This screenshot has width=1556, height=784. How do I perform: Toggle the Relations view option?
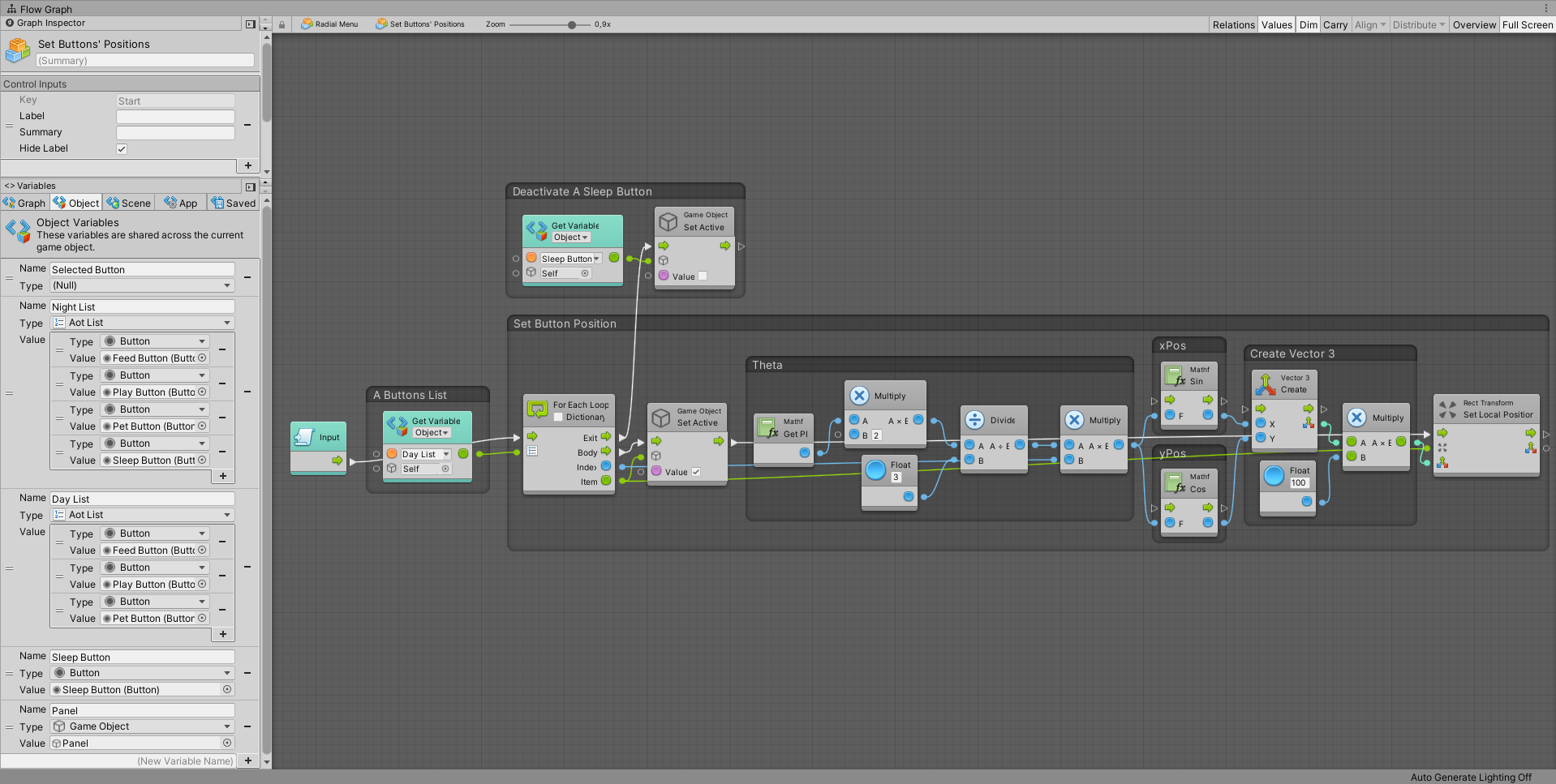pyautogui.click(x=1233, y=25)
